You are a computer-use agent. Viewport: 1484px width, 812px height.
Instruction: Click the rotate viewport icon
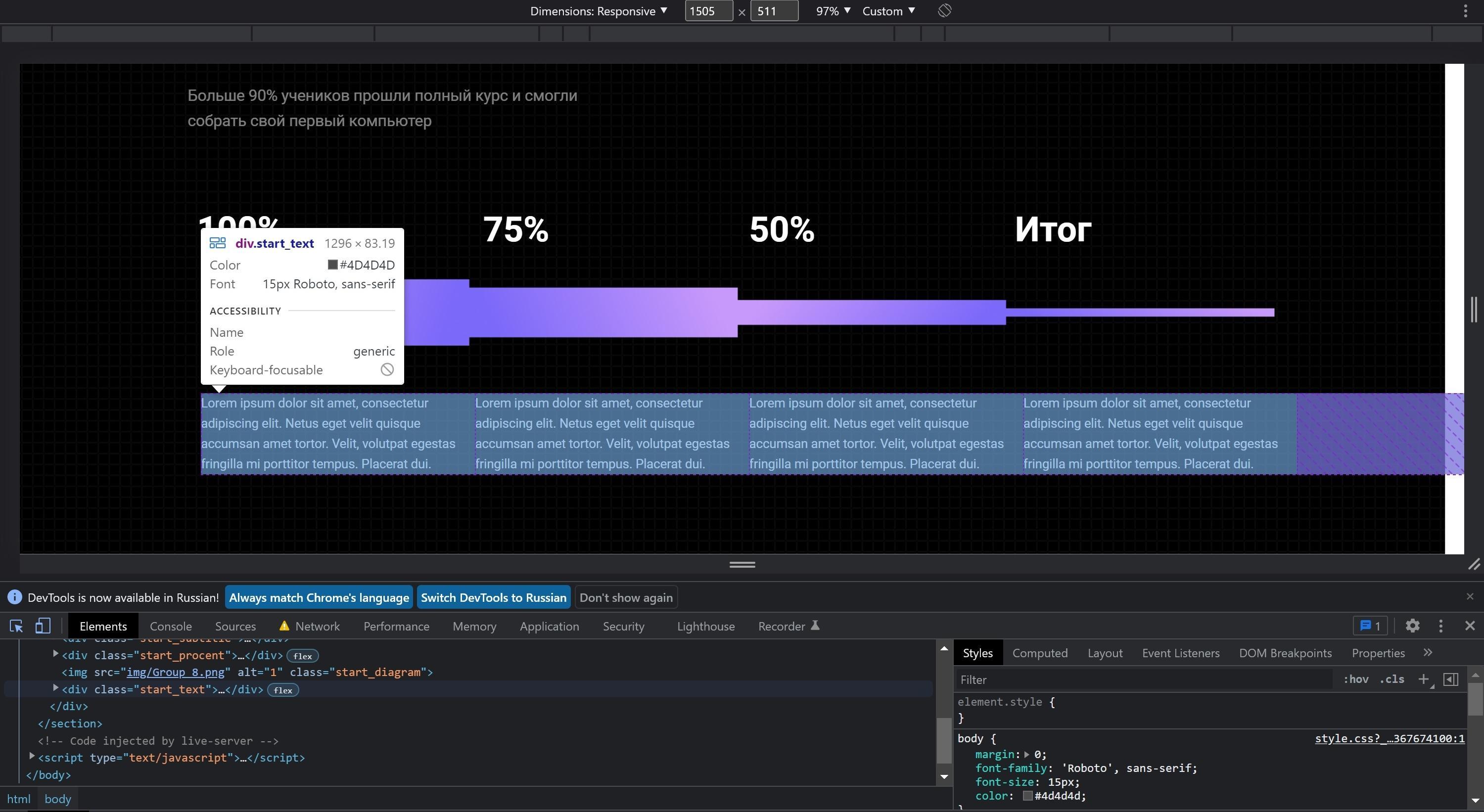[x=944, y=11]
